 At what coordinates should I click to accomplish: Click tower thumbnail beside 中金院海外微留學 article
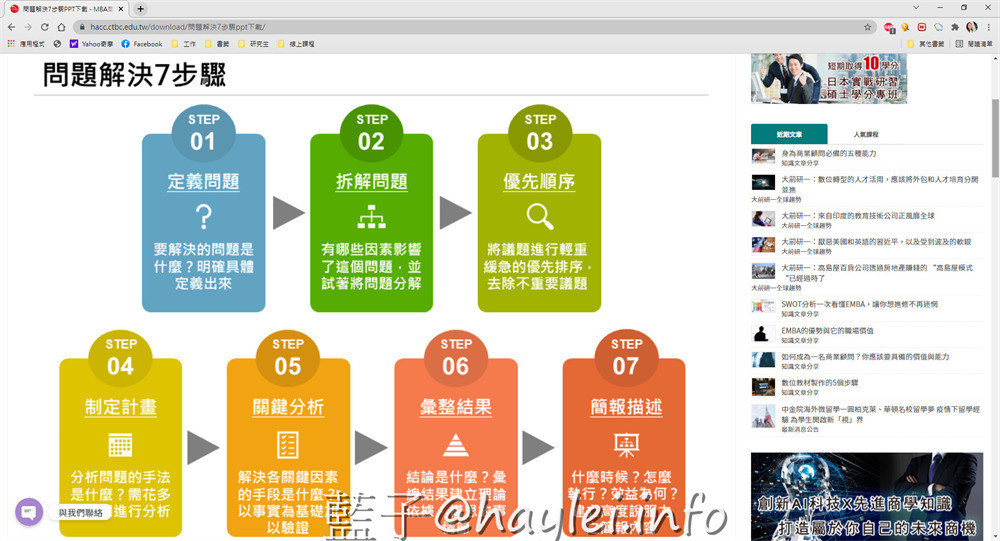click(763, 416)
